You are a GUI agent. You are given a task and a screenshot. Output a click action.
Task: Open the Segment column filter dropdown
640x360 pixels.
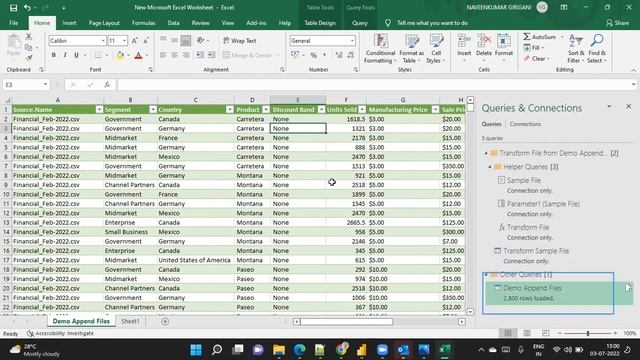(x=153, y=109)
